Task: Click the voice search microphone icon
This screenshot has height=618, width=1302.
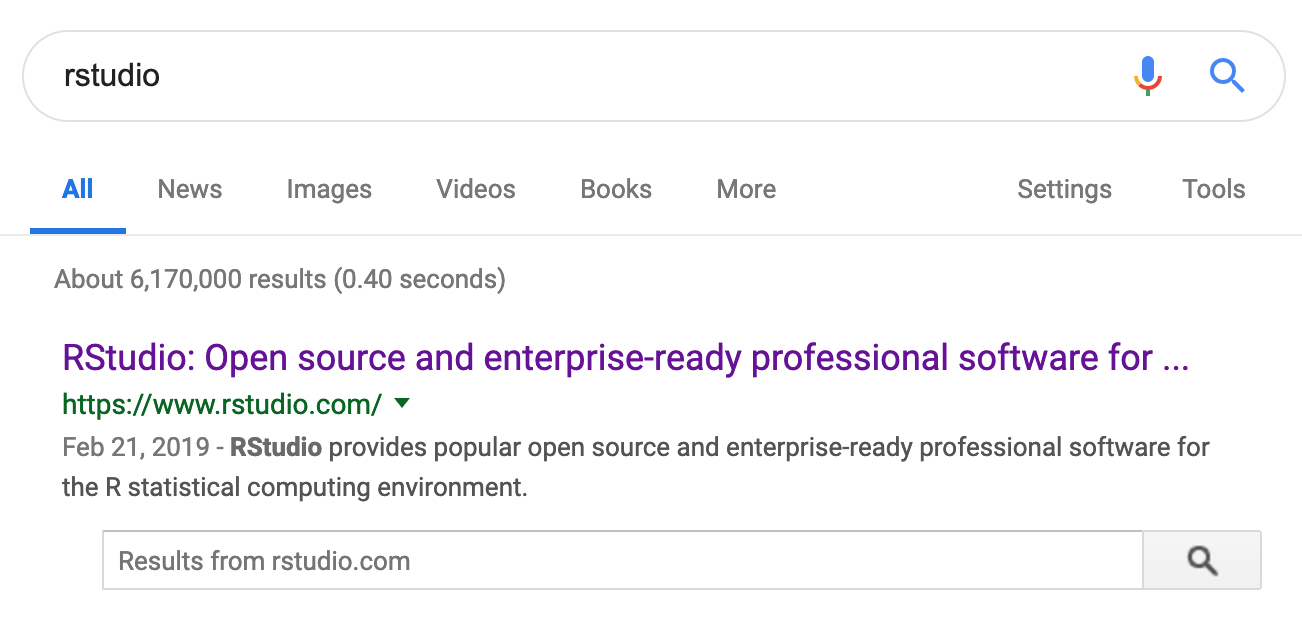Action: [x=1147, y=75]
